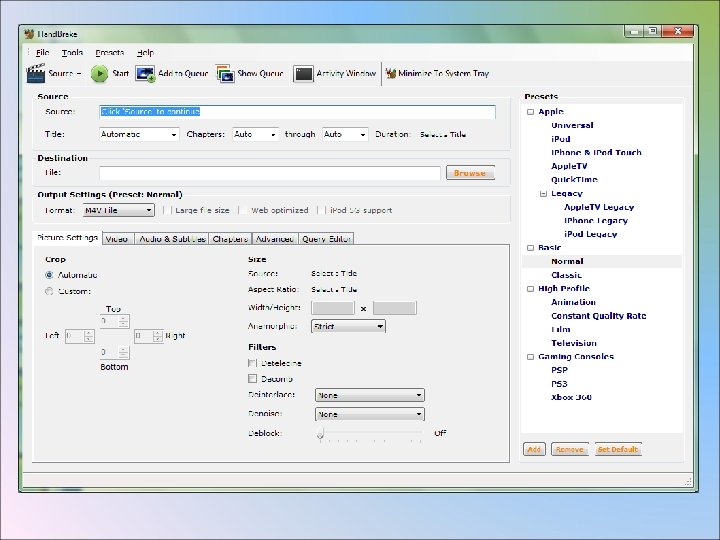Select the Animation preset
This screenshot has width=720, height=540.
573,302
